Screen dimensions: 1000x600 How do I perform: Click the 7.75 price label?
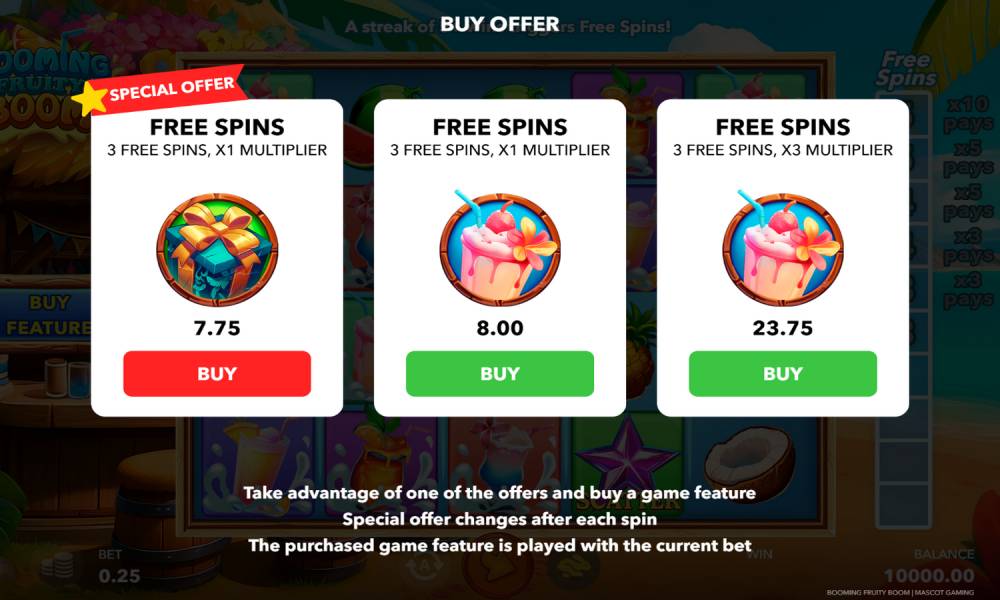pyautogui.click(x=217, y=328)
